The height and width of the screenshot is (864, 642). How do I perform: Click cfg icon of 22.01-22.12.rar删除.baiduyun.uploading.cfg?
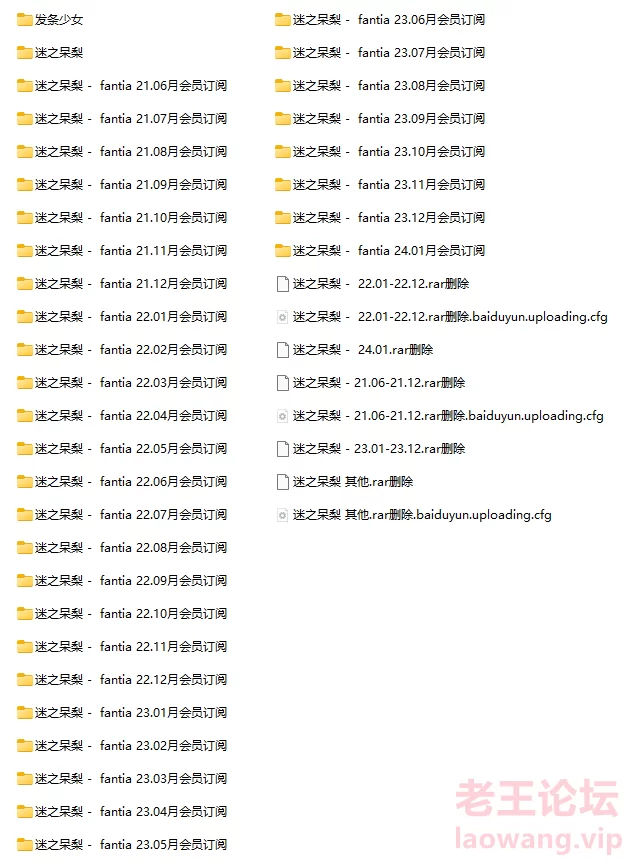283,317
